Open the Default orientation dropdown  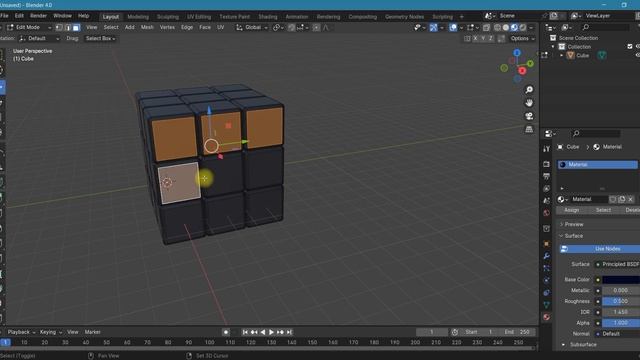click(39, 38)
